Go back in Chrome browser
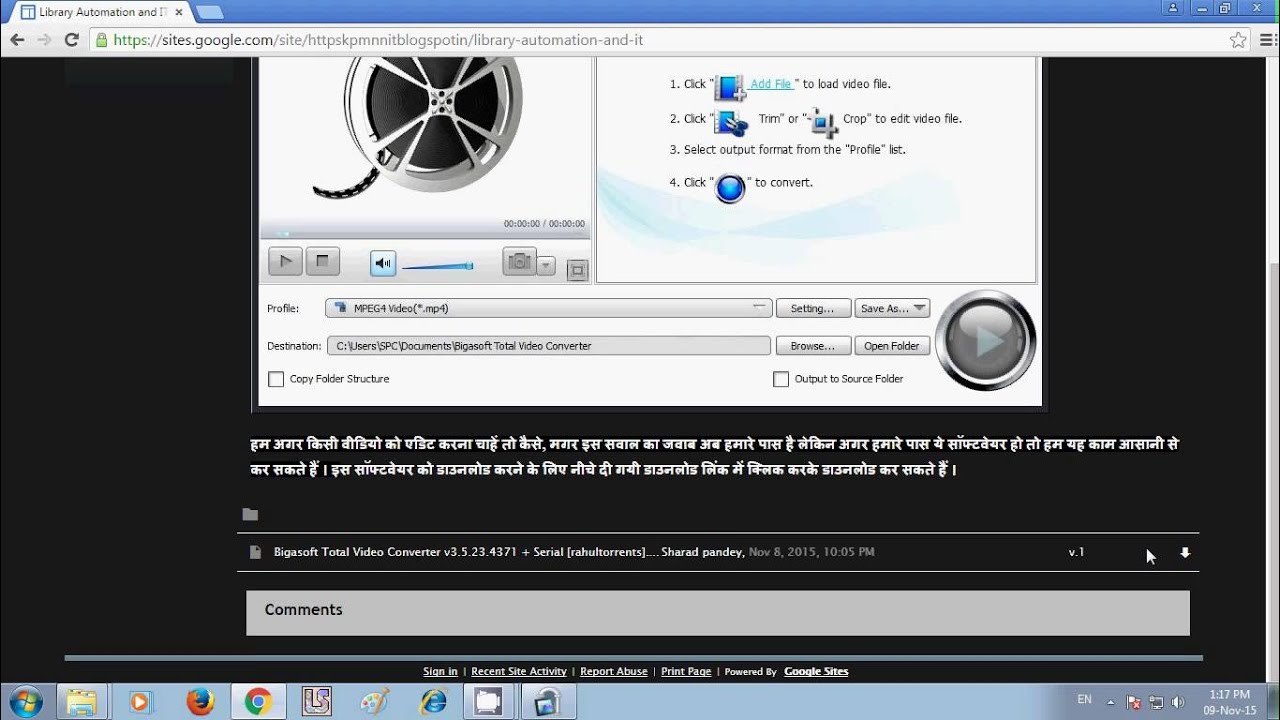Image resolution: width=1280 pixels, height=720 pixels. pyautogui.click(x=17, y=40)
